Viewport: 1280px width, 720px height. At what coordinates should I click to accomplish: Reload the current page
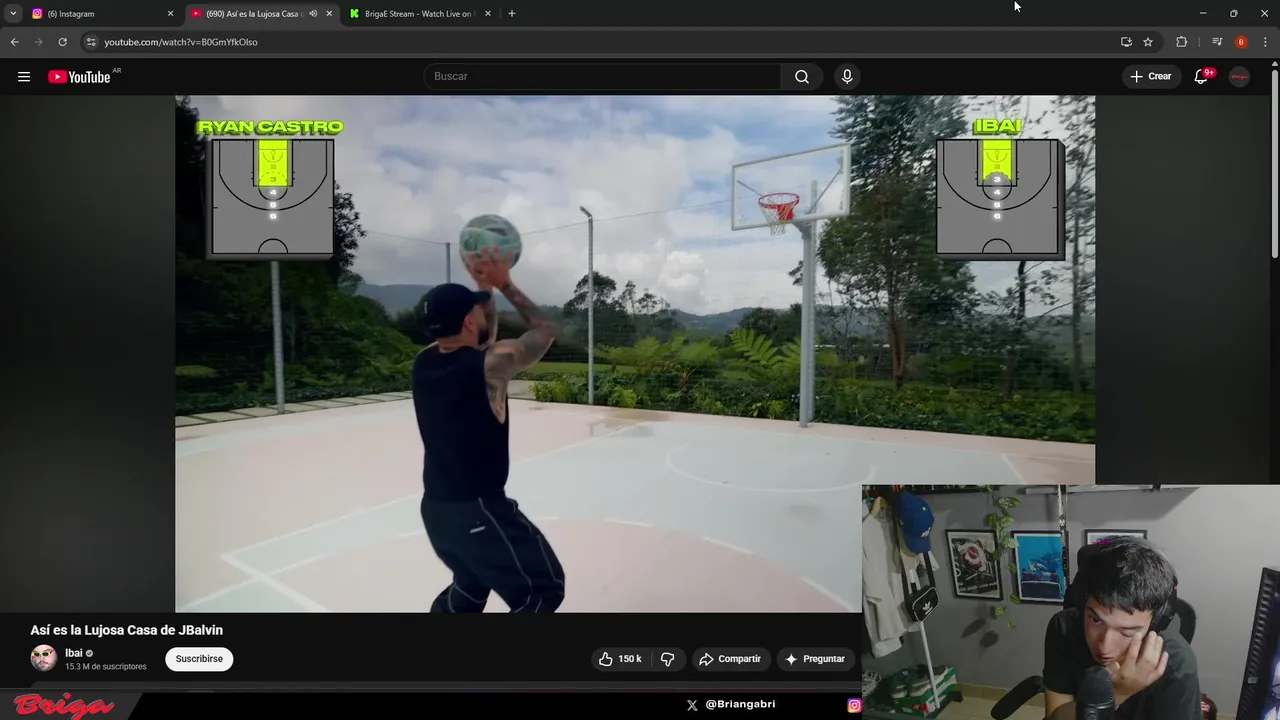62,42
